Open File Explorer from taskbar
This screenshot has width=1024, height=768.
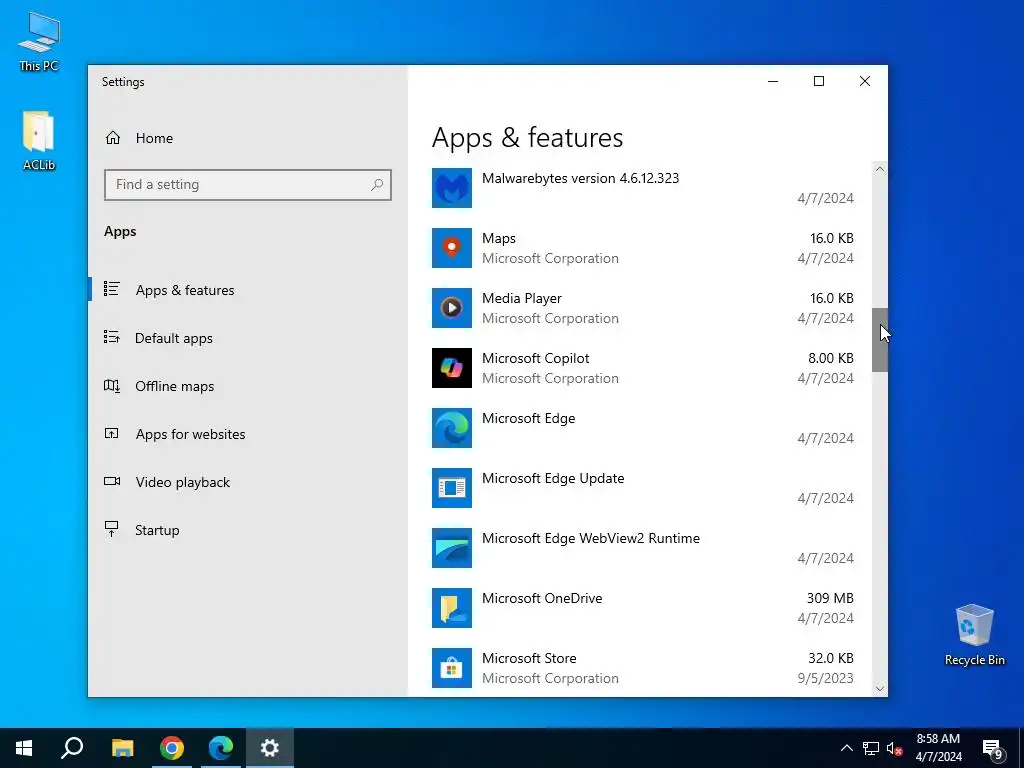pos(122,748)
